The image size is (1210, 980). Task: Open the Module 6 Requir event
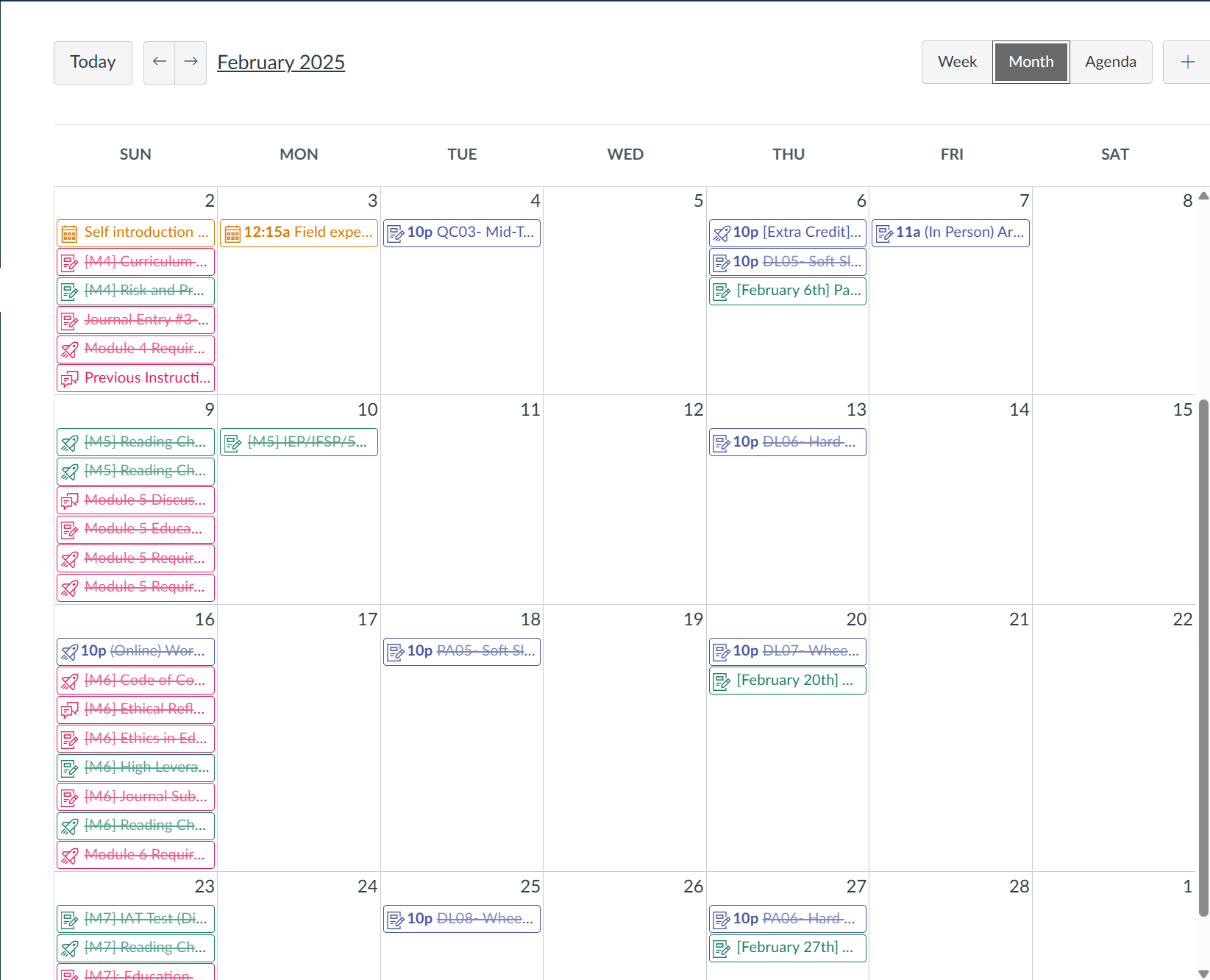coord(135,855)
